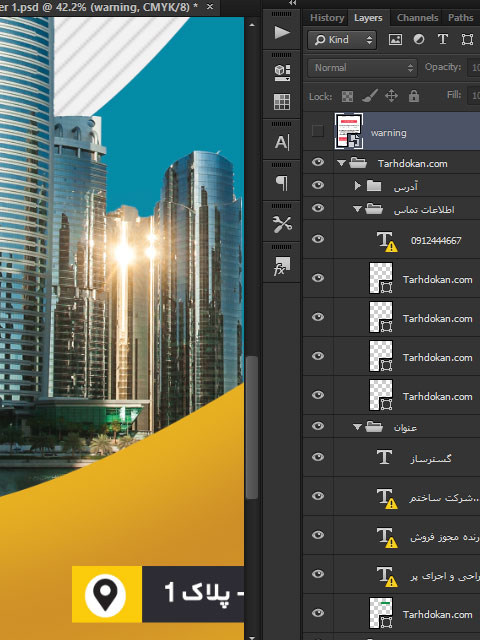The width and height of the screenshot is (480, 640).
Task: Lock image pixels brush icon
Action: [x=370, y=96]
